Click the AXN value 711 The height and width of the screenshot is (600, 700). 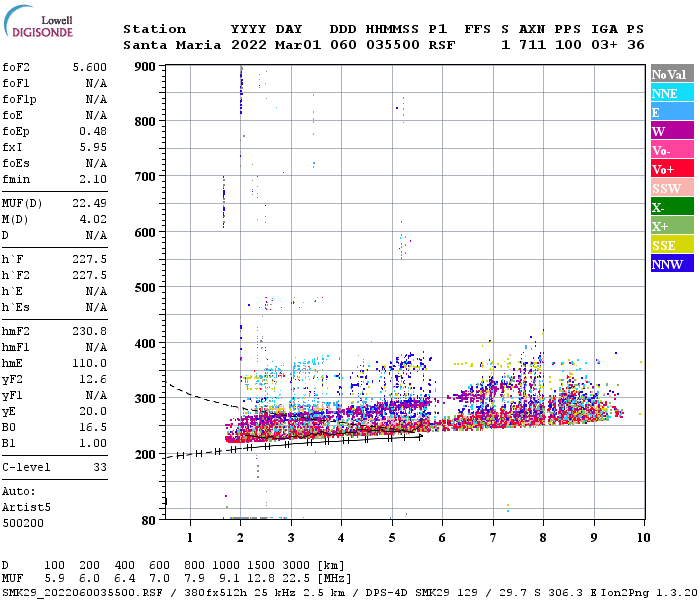(x=532, y=45)
